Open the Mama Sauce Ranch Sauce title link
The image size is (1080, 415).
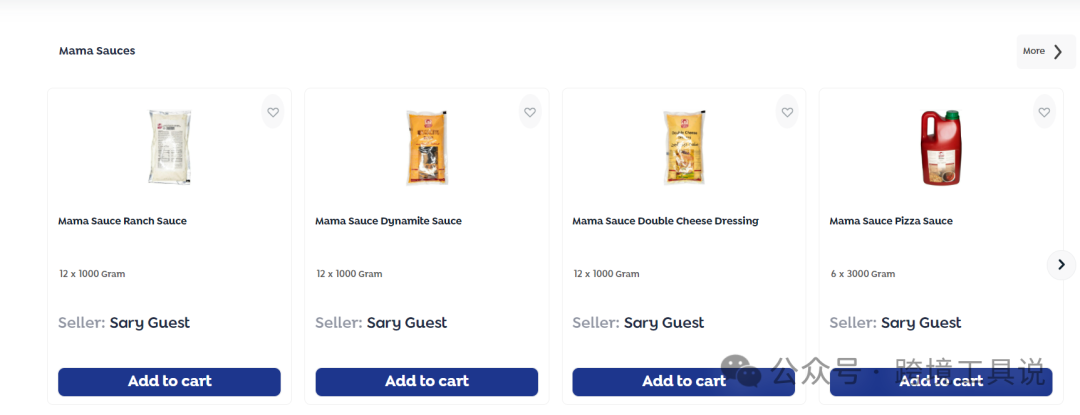122,221
